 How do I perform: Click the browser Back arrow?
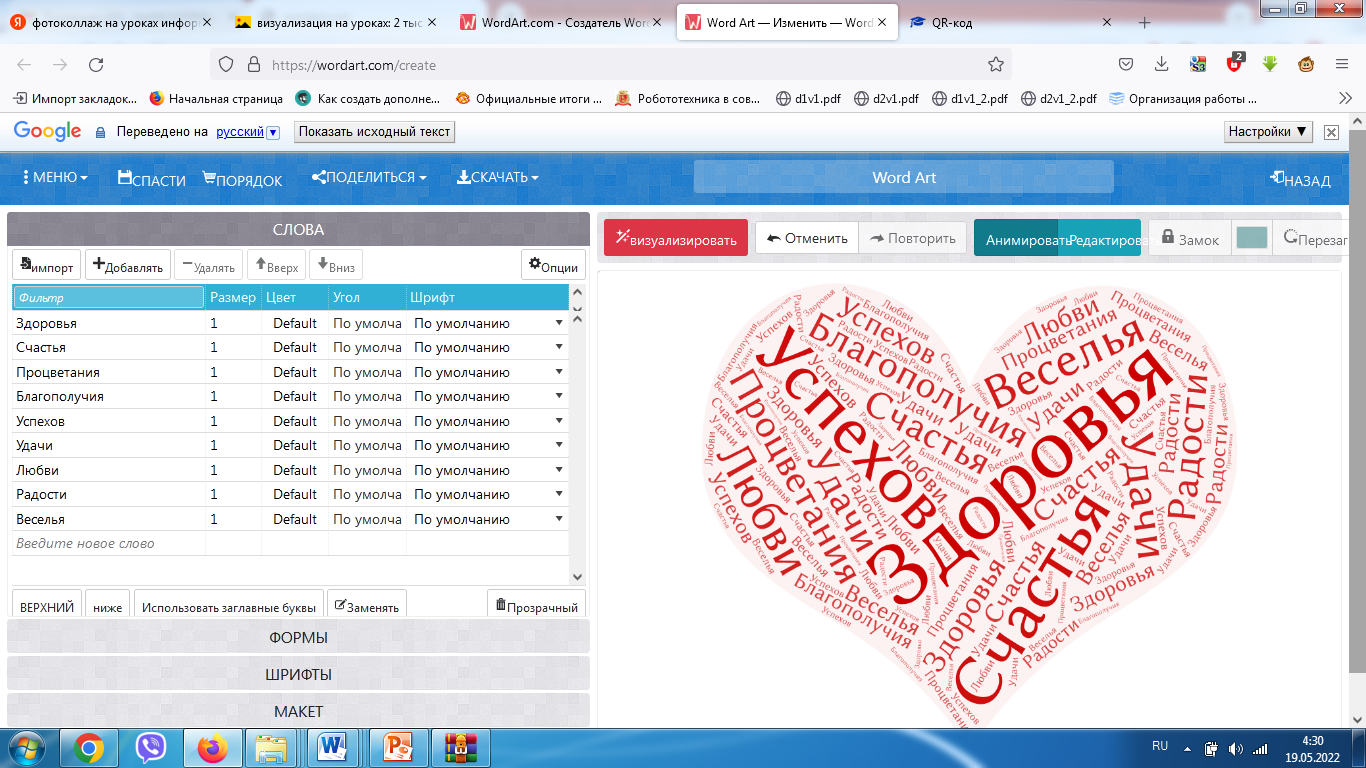[x=24, y=64]
